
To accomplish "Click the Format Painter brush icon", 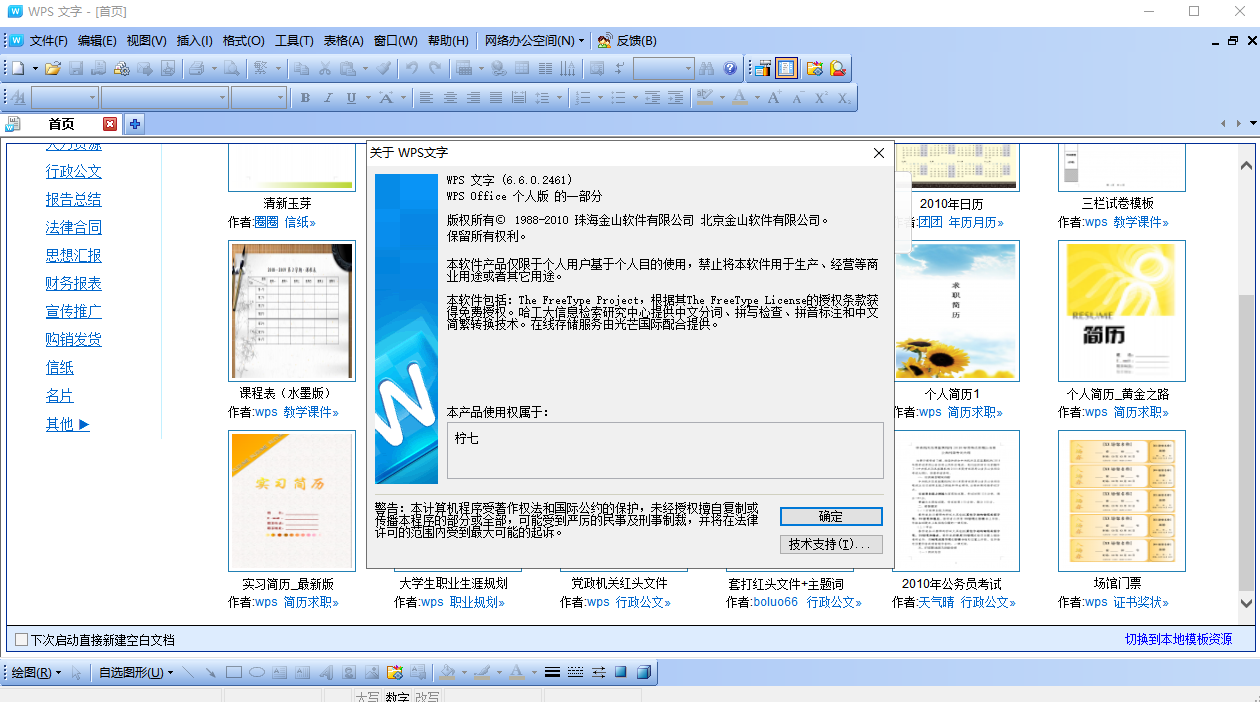I will click(382, 68).
